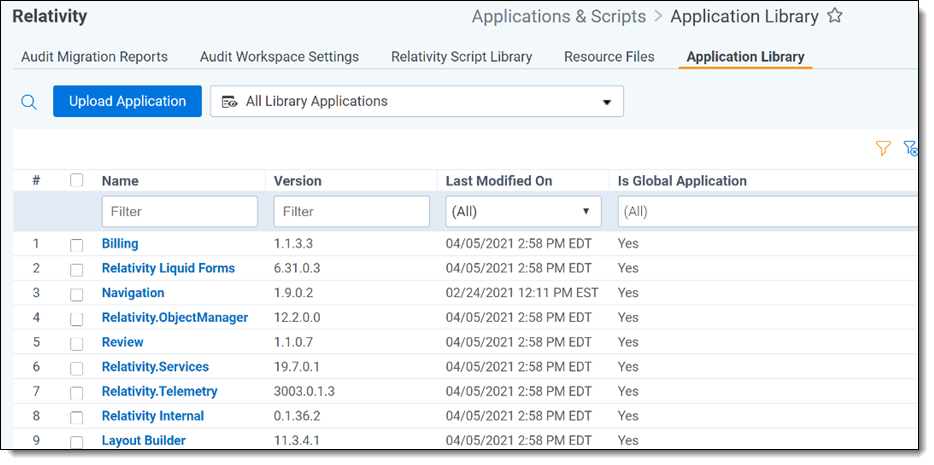Viewport: 934px width, 465px height.
Task: Click the Version filter text box
Action: coord(351,211)
